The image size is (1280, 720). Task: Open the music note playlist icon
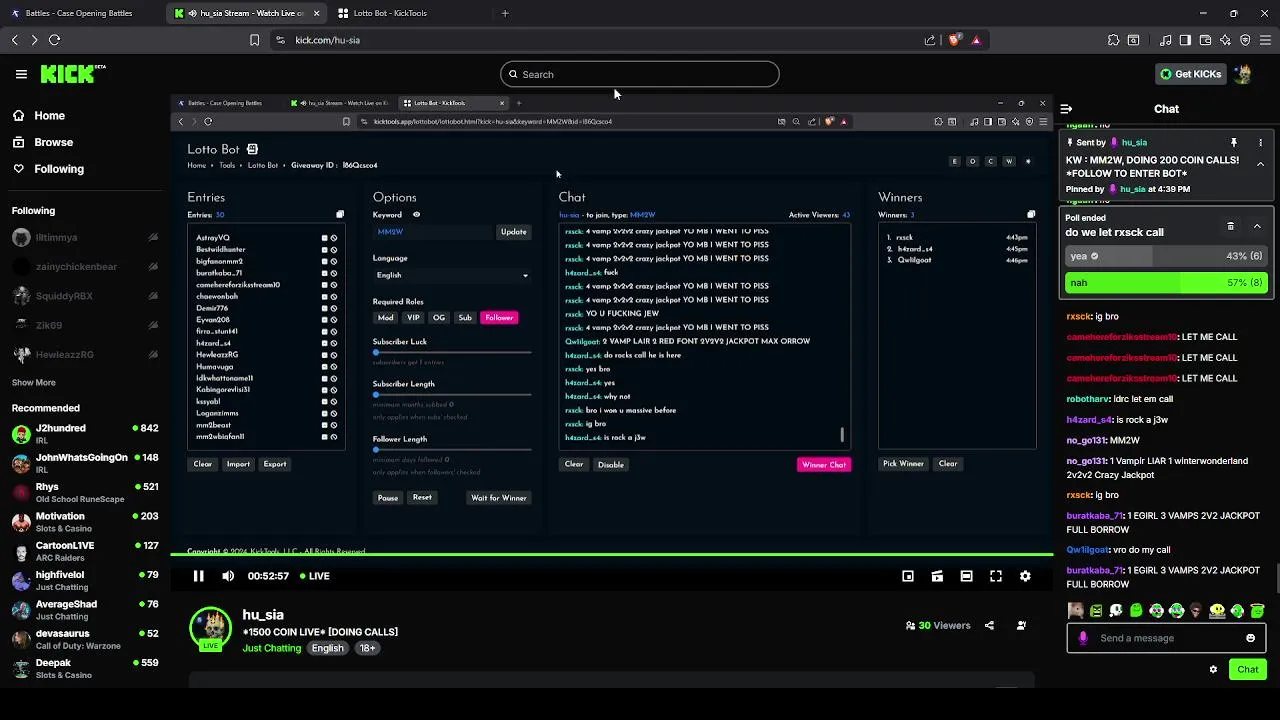[1165, 40]
